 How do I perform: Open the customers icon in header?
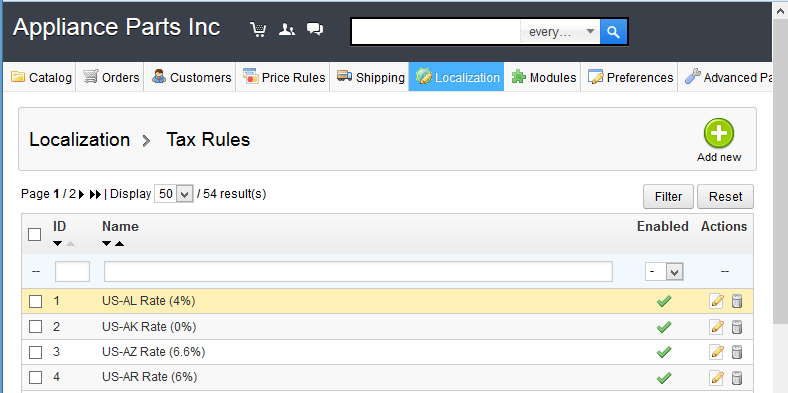287,30
